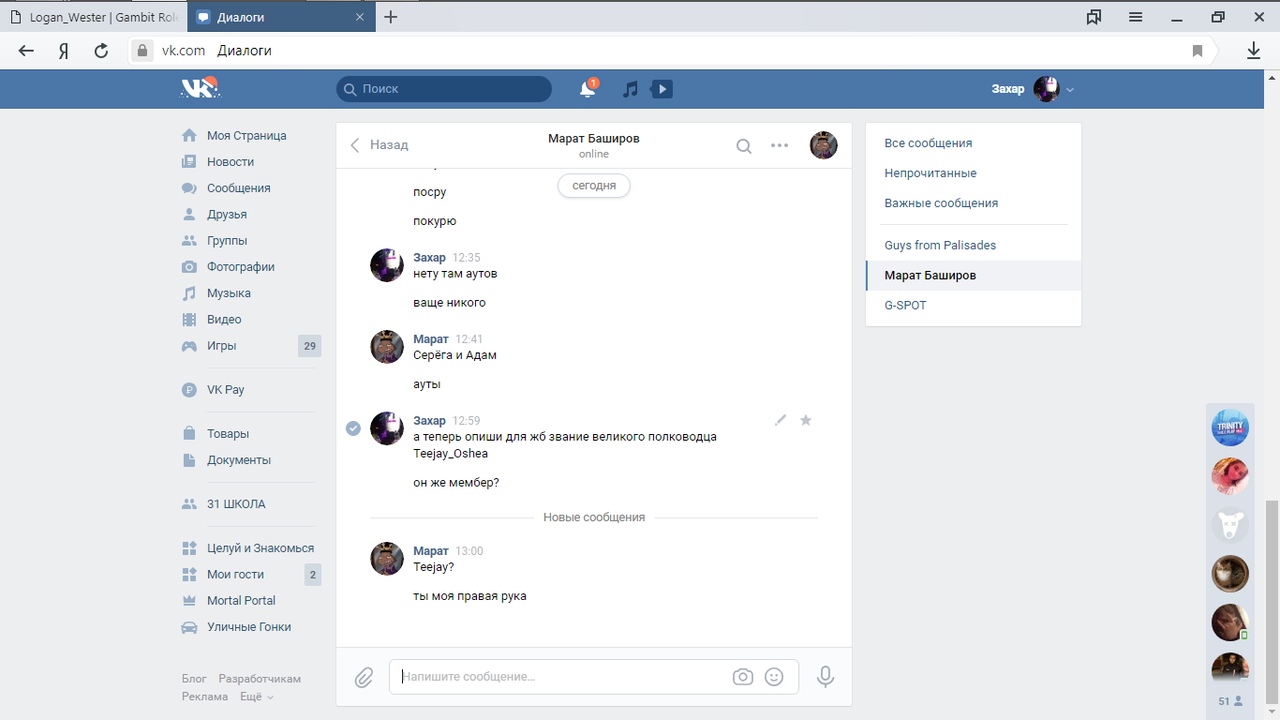Viewport: 1280px width, 720px height.
Task: Click the message input field
Action: click(x=560, y=677)
